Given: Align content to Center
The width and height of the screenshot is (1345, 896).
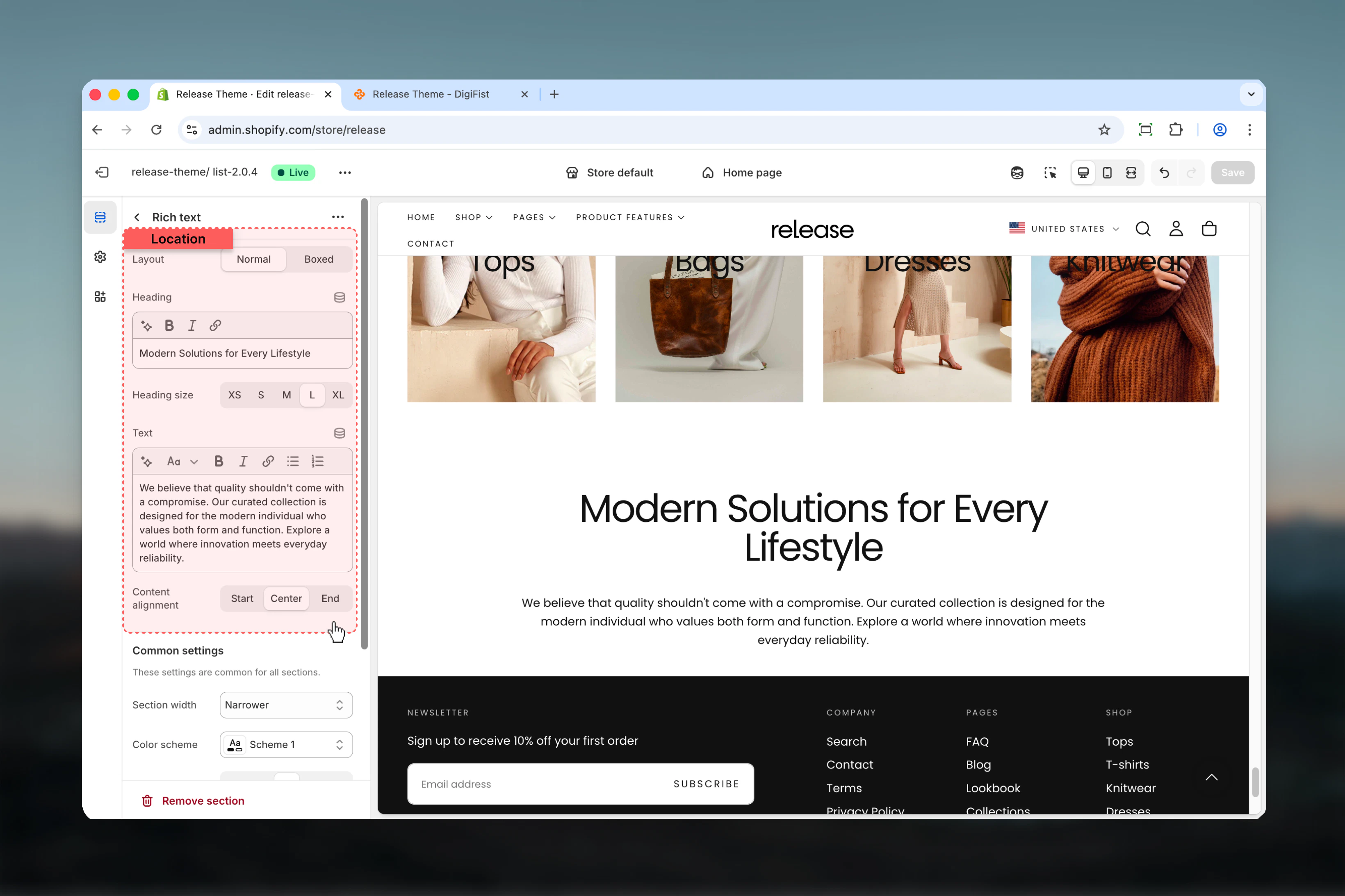Looking at the screenshot, I should 286,599.
